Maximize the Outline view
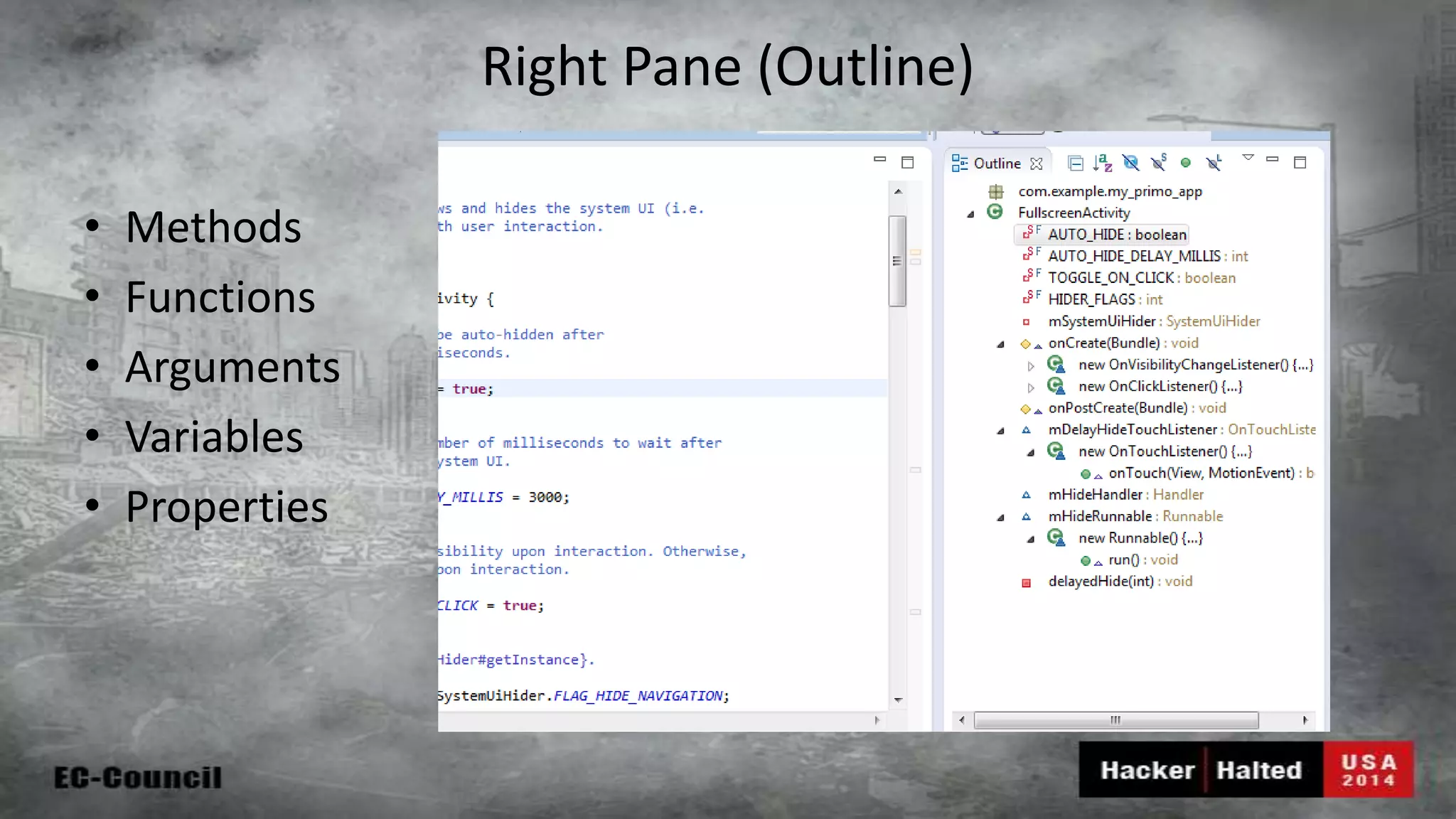Screen dimensions: 1456x819 [x=1300, y=163]
